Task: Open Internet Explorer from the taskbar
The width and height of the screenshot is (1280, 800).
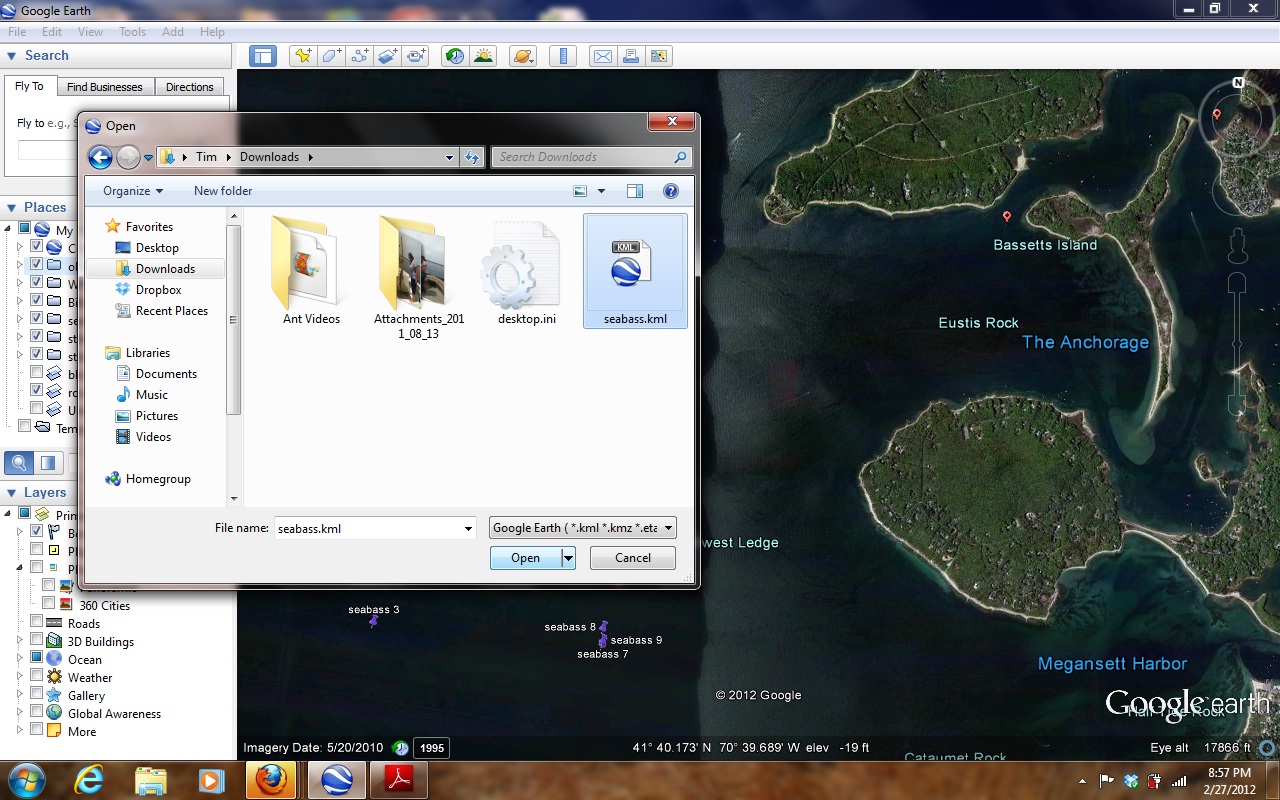Action: (x=90, y=779)
